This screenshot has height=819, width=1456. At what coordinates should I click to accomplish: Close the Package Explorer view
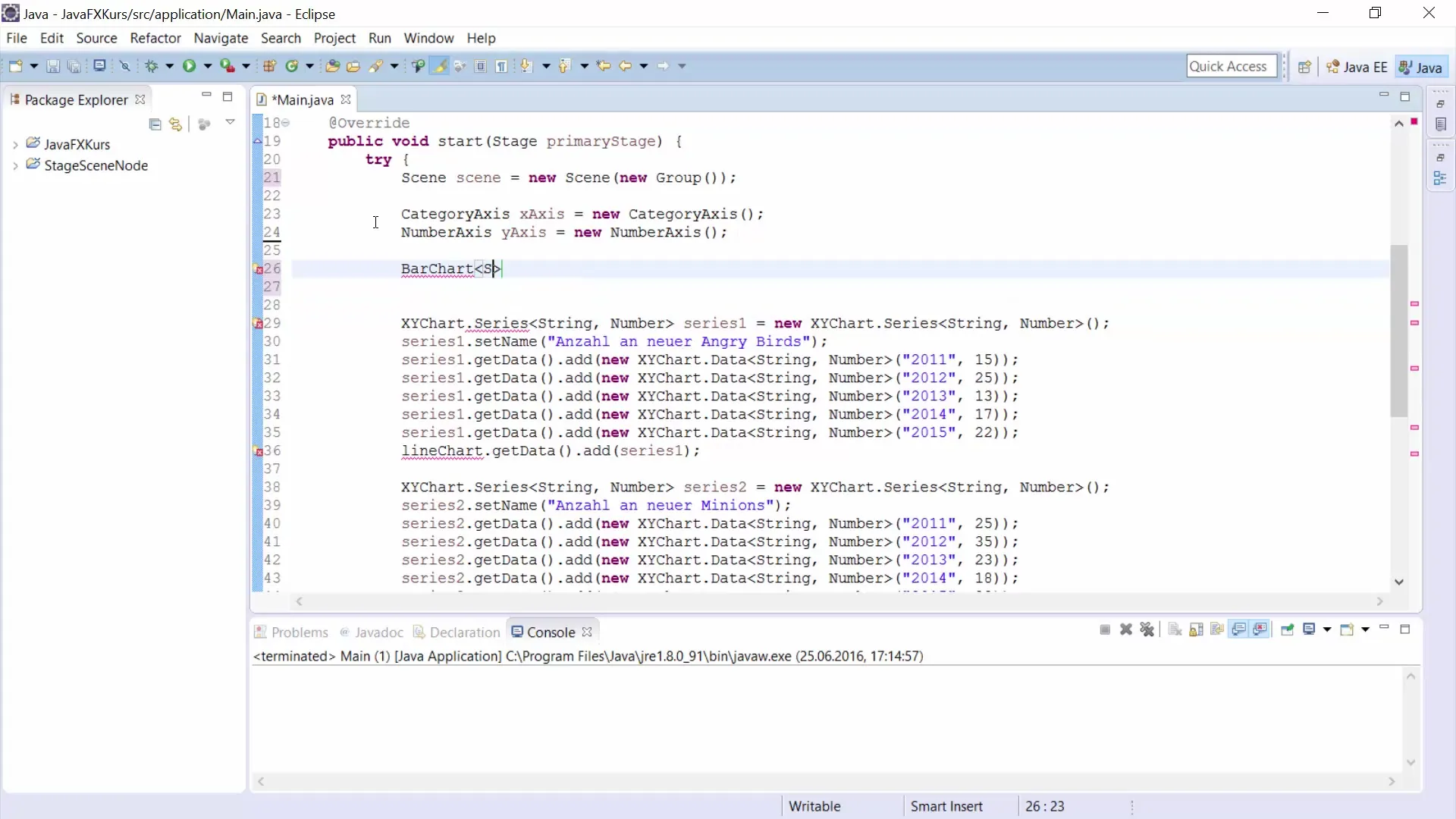[x=140, y=99]
